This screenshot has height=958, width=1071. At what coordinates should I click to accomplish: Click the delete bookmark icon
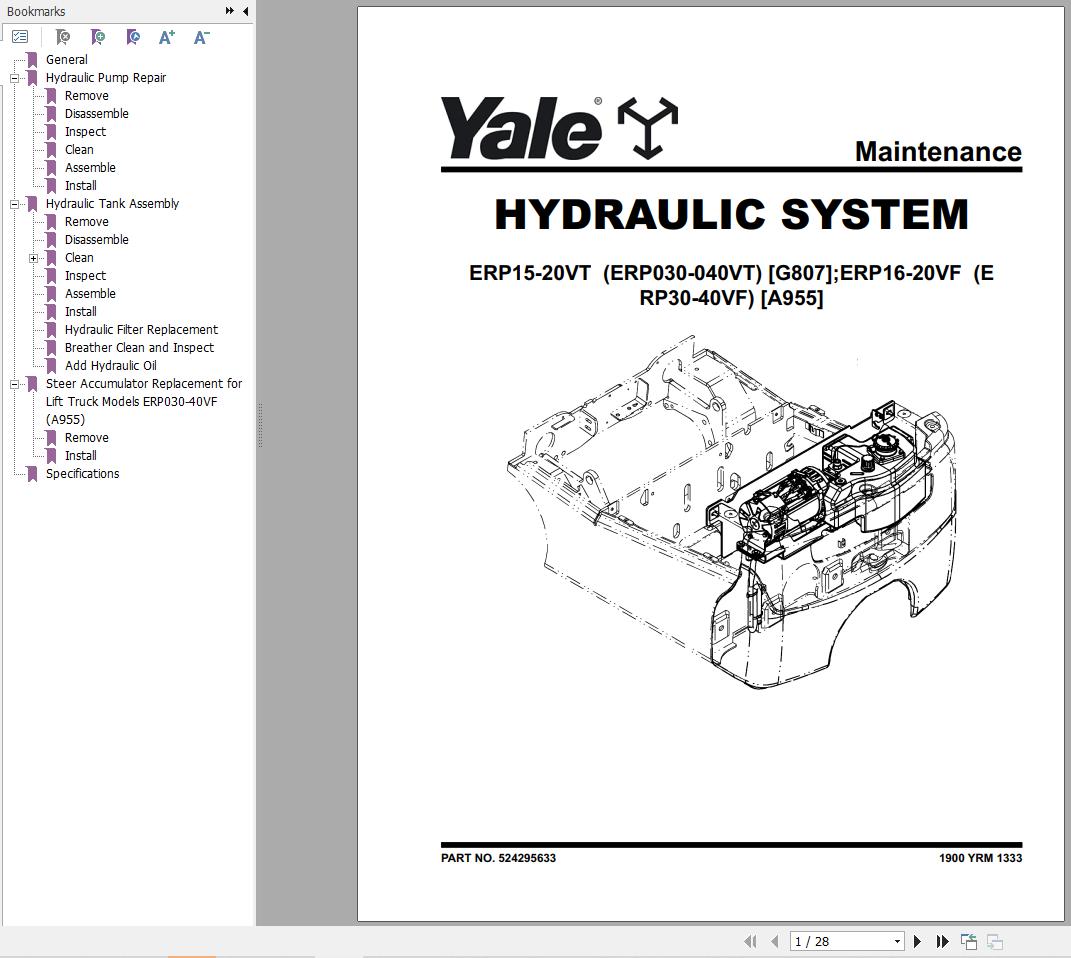(62, 37)
